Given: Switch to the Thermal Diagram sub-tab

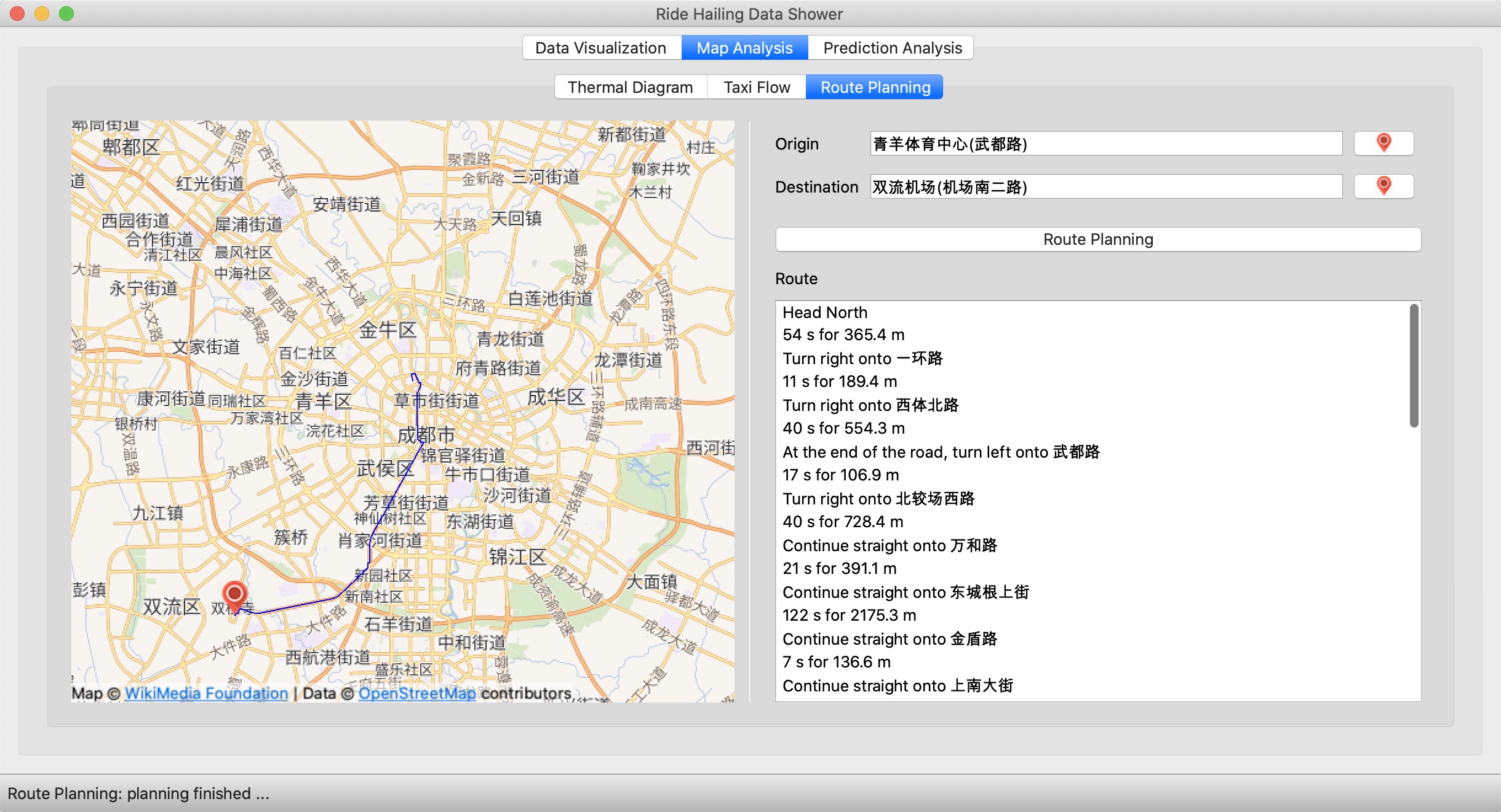Looking at the screenshot, I should click(630, 87).
